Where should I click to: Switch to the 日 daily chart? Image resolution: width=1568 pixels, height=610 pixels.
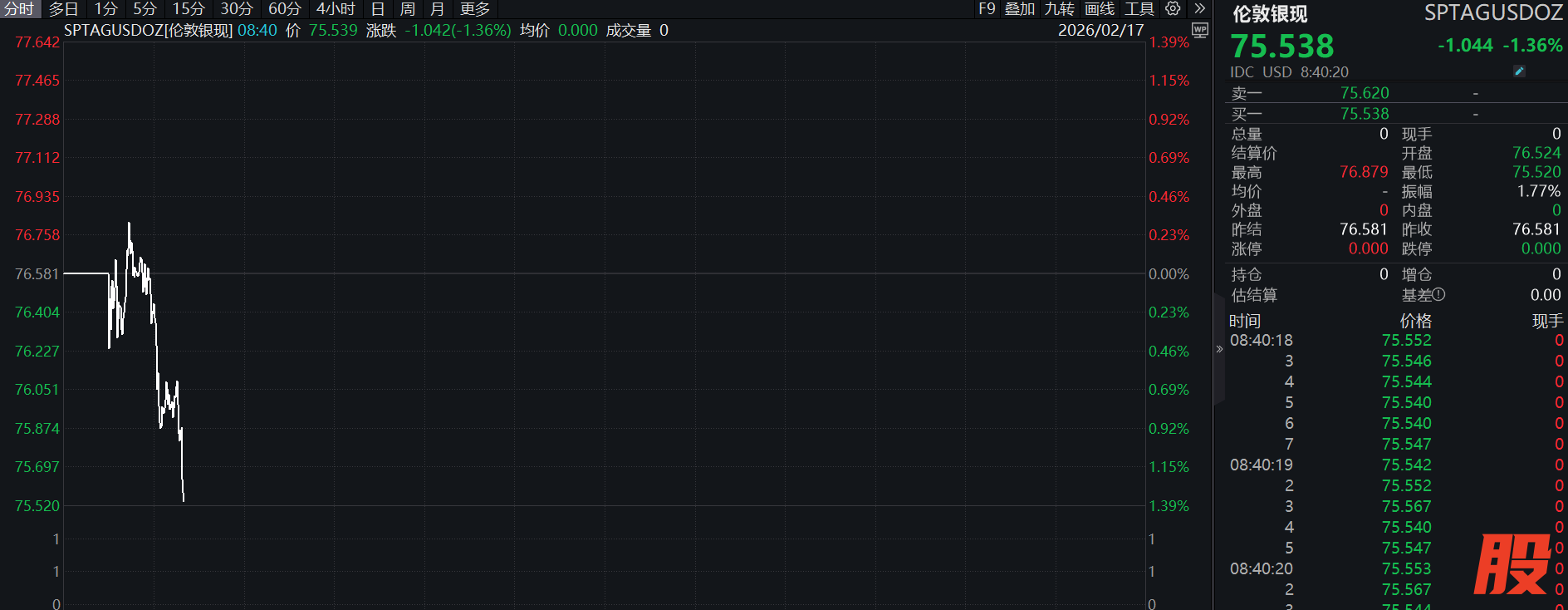378,9
